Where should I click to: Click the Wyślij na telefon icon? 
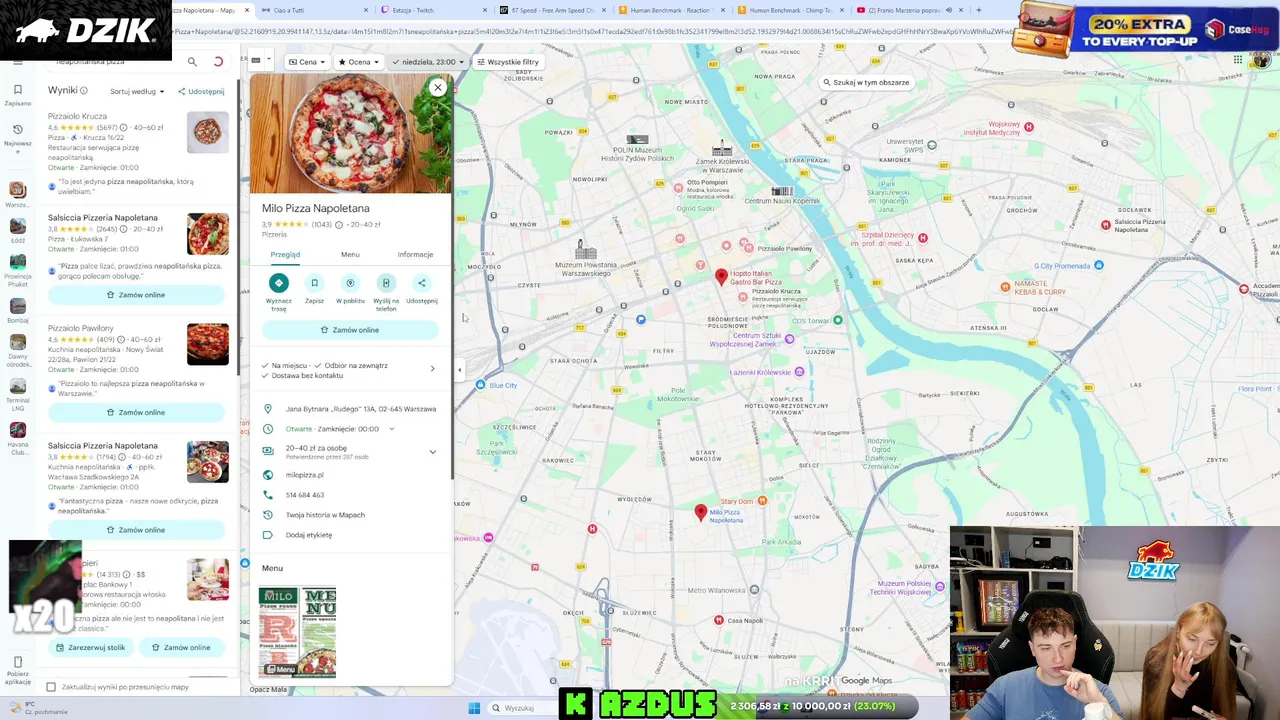pyautogui.click(x=386, y=283)
